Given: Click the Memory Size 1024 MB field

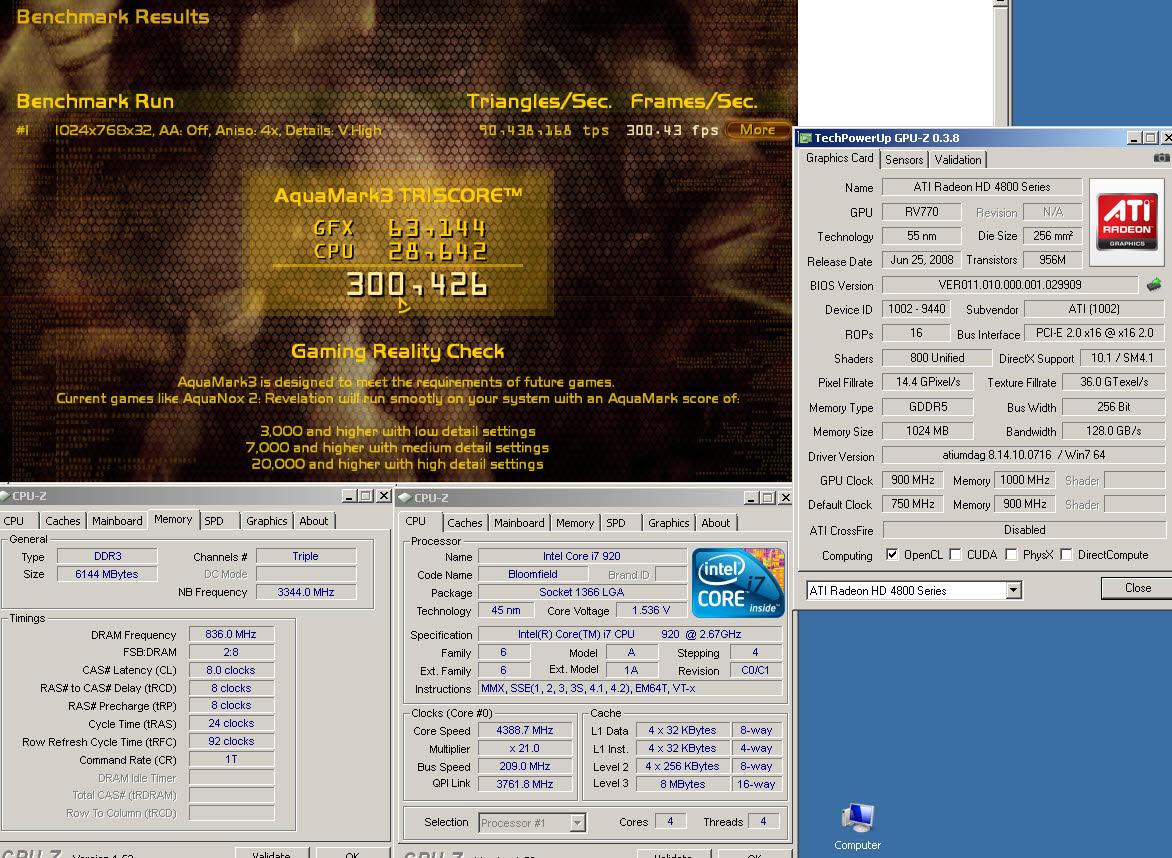Looking at the screenshot, I should pyautogui.click(x=928, y=430).
